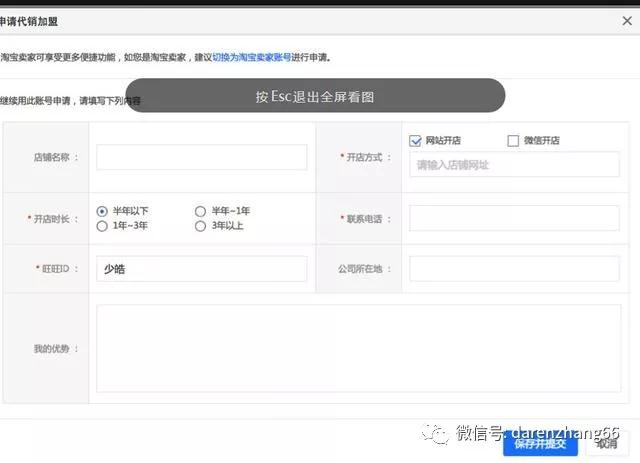Viewport: 640px width, 463px height.
Task: Choose the 半年~1年 radio option
Action: coord(200,211)
